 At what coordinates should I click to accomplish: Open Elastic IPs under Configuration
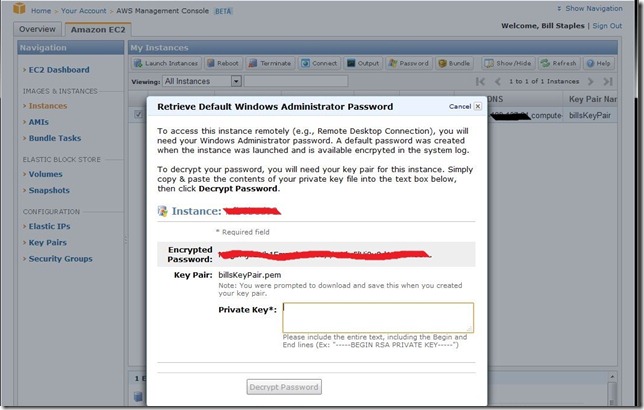[x=49, y=226]
